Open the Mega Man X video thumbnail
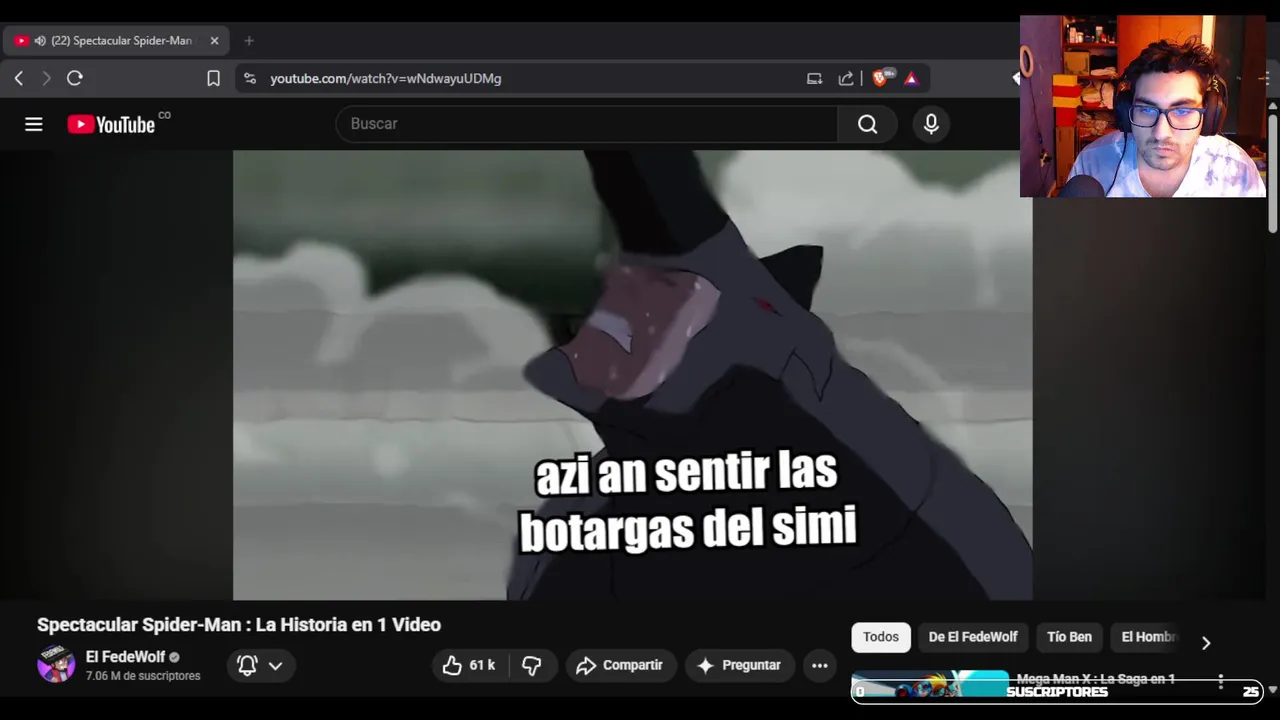 [x=929, y=685]
